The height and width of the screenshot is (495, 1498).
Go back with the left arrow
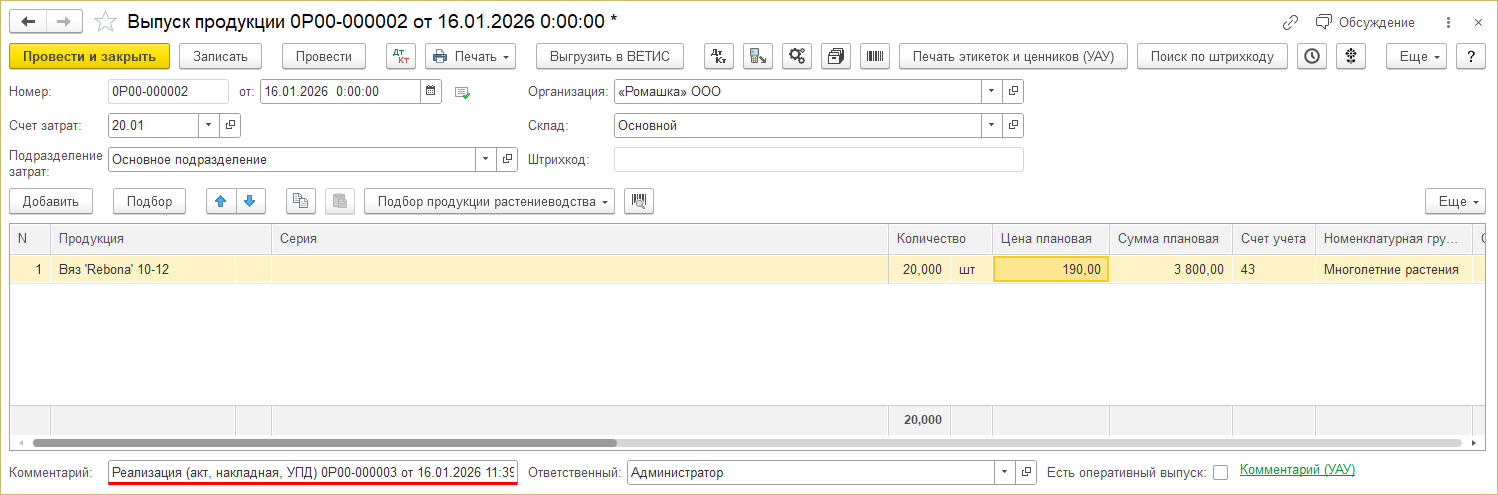(28, 21)
